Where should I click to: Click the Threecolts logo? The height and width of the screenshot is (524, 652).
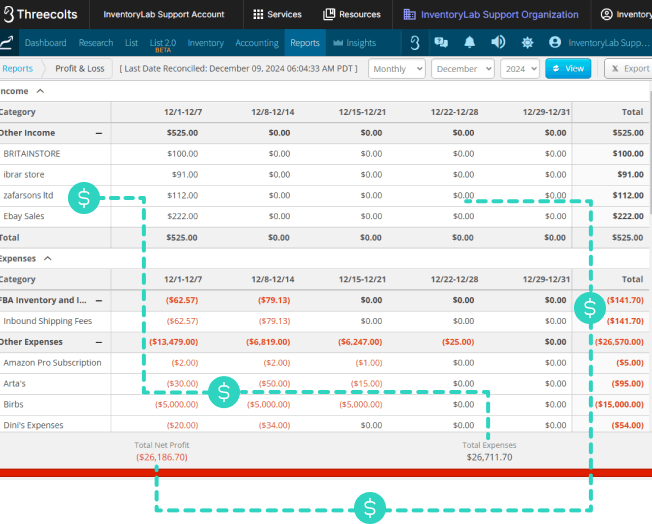(40, 14)
